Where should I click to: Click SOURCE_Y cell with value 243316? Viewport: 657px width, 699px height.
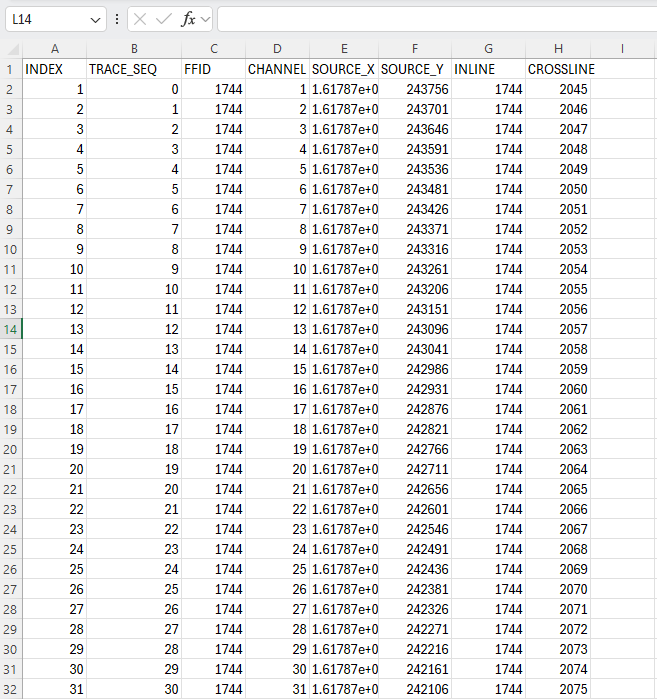tap(415, 249)
